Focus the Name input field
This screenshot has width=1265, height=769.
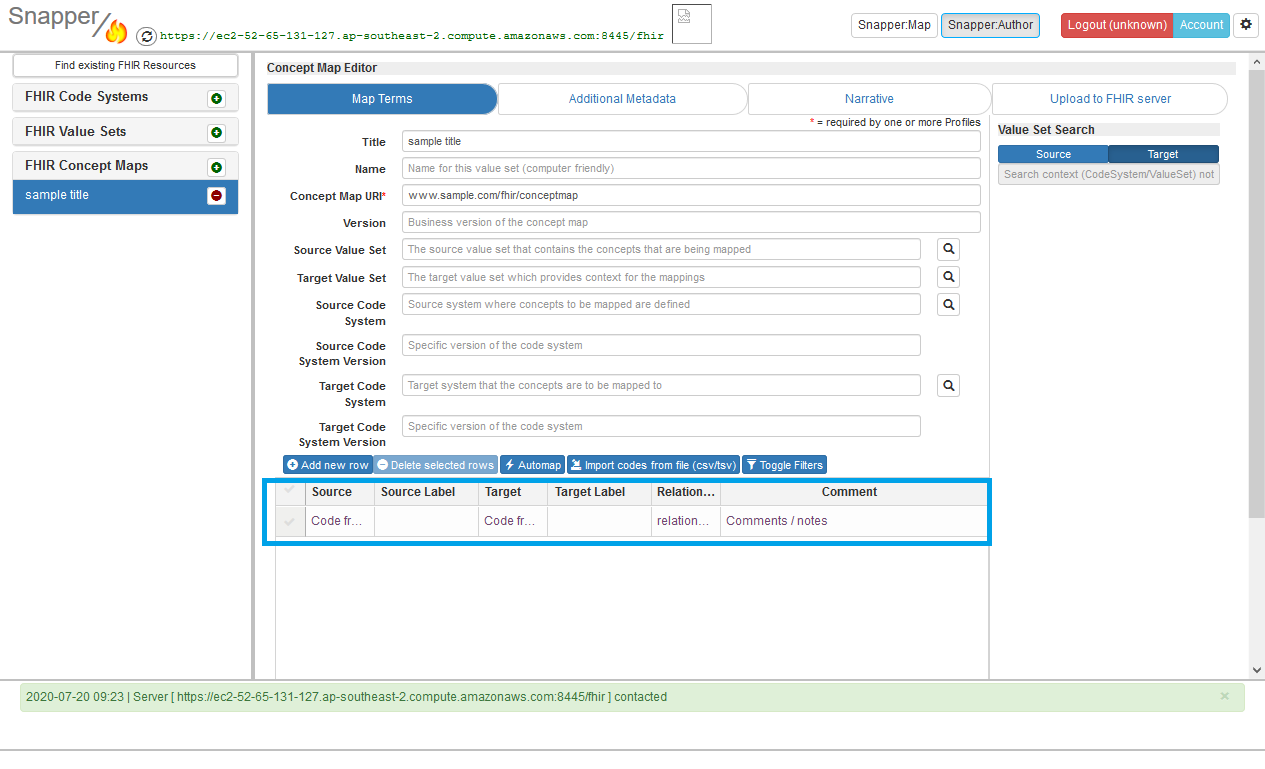691,168
